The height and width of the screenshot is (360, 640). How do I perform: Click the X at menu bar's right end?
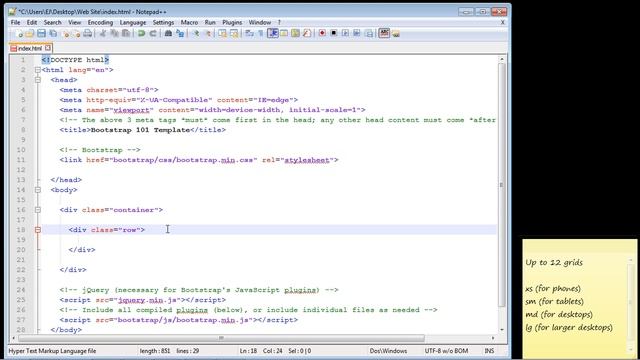[x=502, y=22]
